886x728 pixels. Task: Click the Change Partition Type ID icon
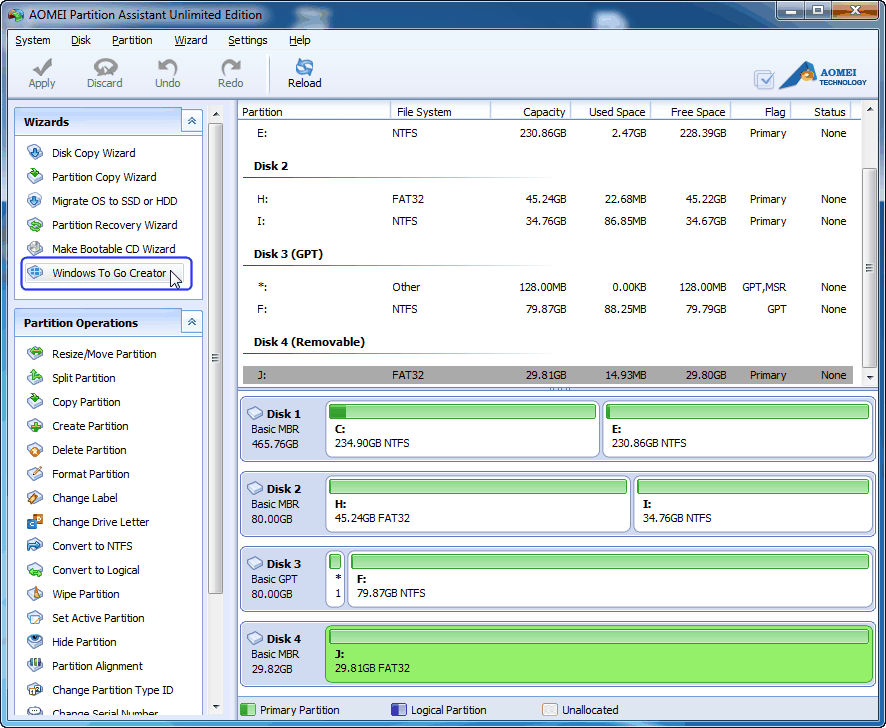[35, 690]
